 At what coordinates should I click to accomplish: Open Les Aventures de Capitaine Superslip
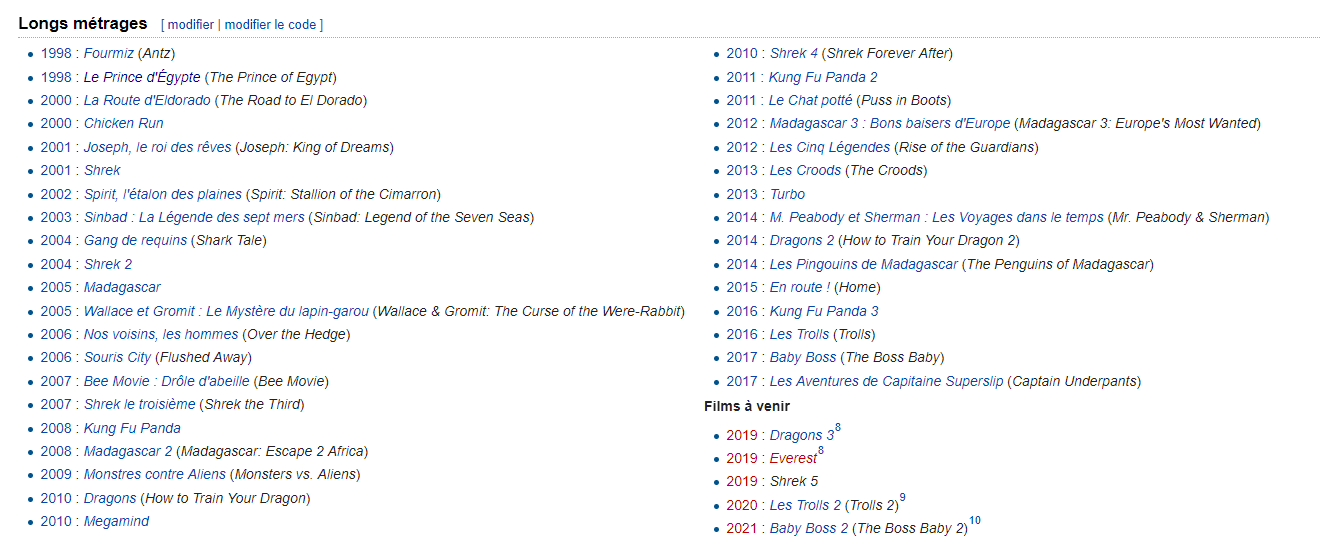886,381
